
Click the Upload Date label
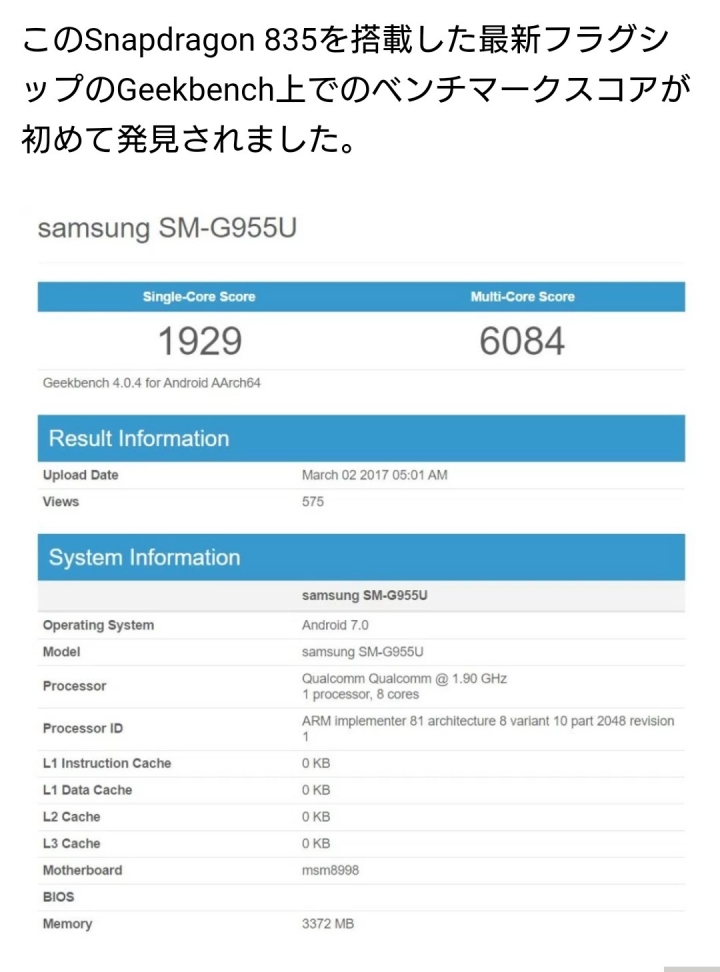pyautogui.click(x=81, y=475)
